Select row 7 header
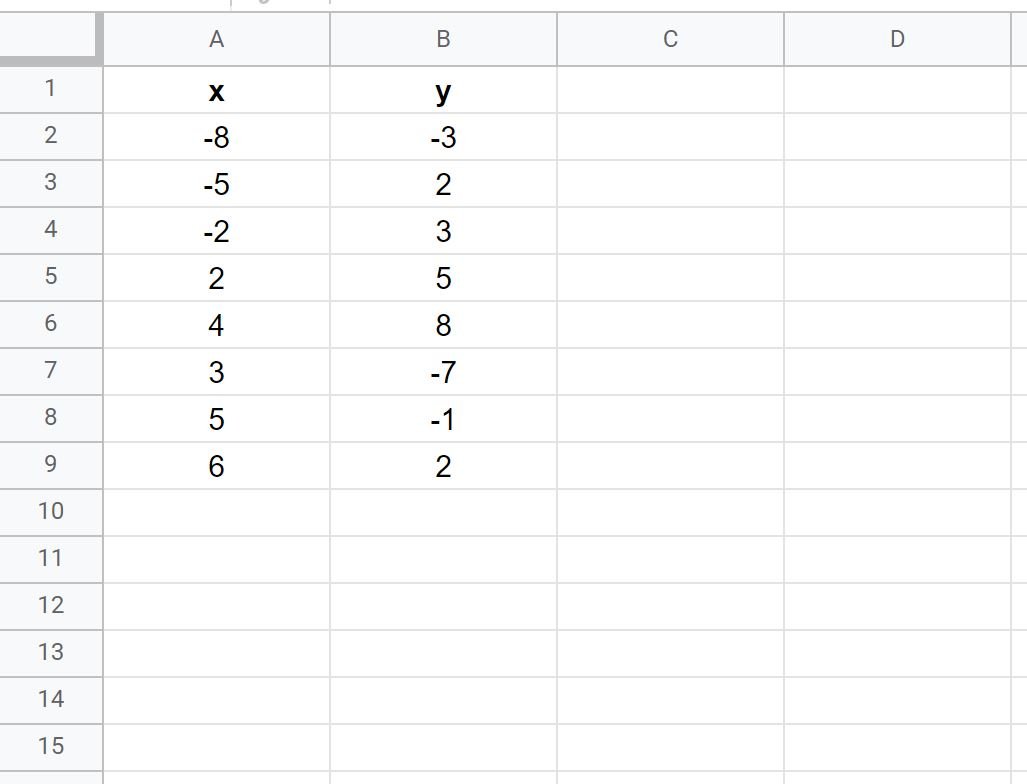The height and width of the screenshot is (784, 1027). point(50,371)
